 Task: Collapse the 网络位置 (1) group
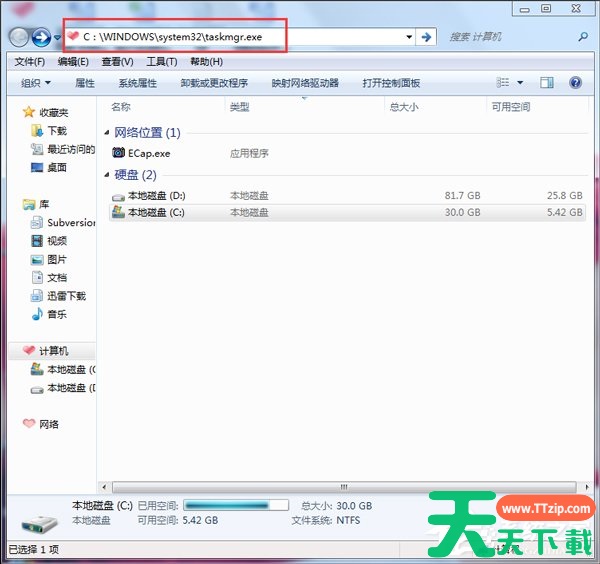(106, 133)
